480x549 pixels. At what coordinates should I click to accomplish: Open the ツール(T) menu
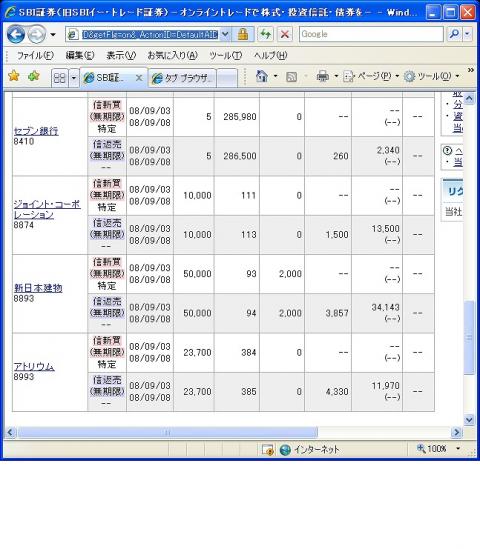(225, 55)
